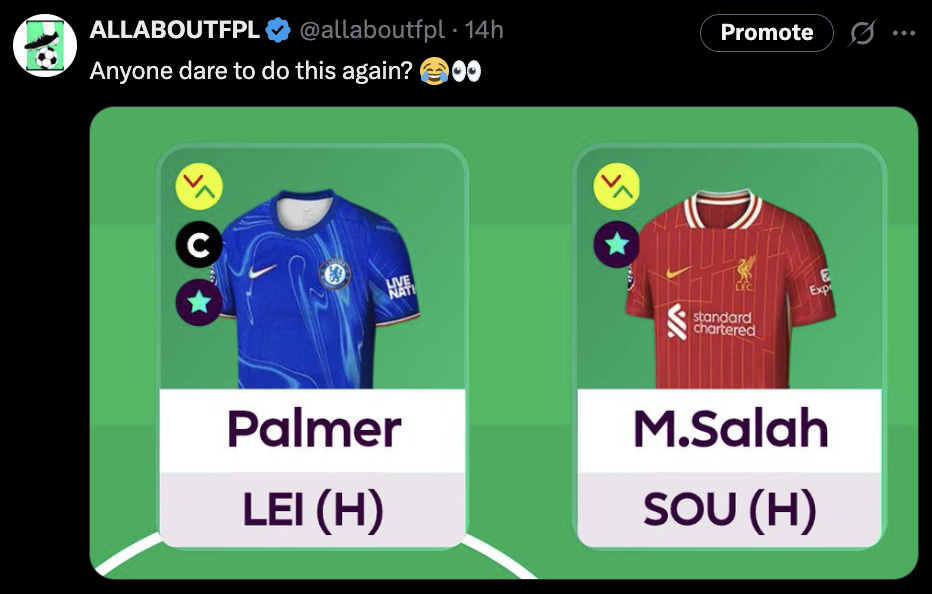The height and width of the screenshot is (594, 932).
Task: Click the Promote button
Action: (x=767, y=33)
